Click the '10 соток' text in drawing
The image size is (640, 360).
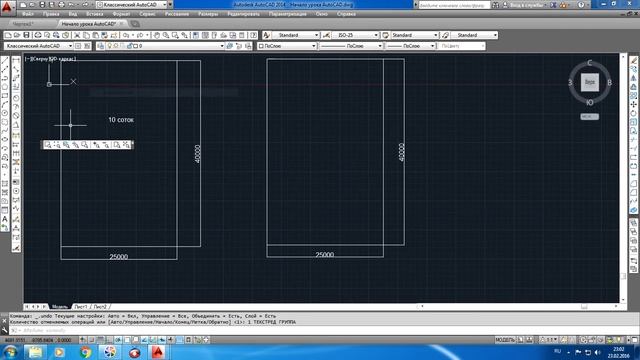click(x=121, y=120)
